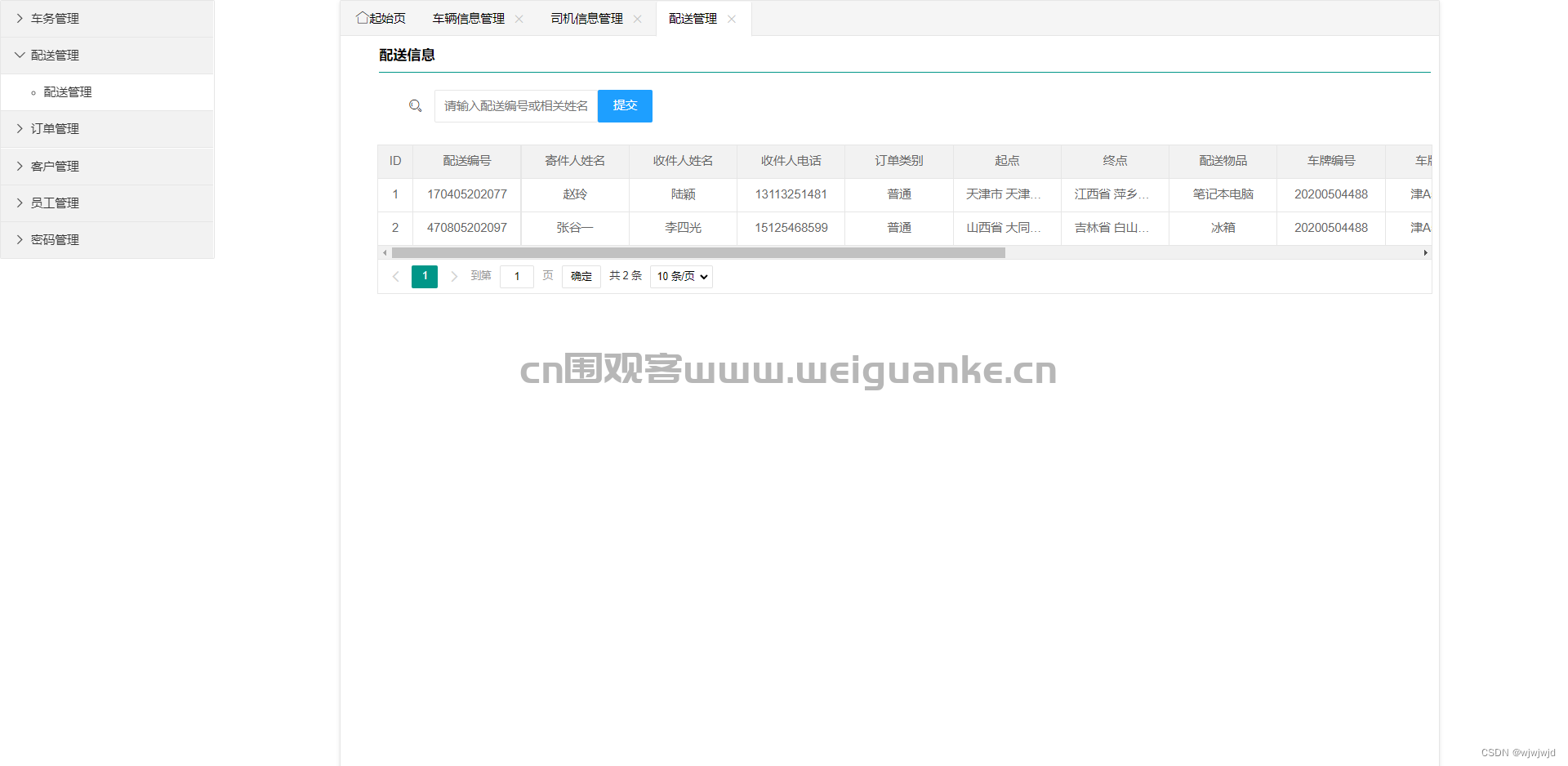Screen dimensions: 1568x766
Task: Click recipient name 陆颖
Action: point(684,195)
